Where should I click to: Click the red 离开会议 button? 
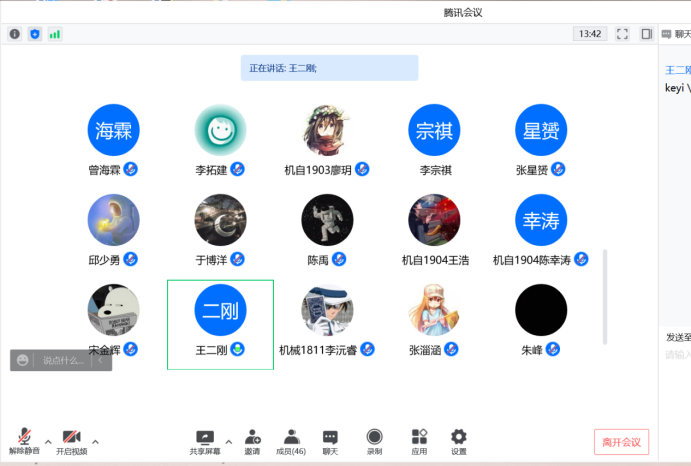621,441
